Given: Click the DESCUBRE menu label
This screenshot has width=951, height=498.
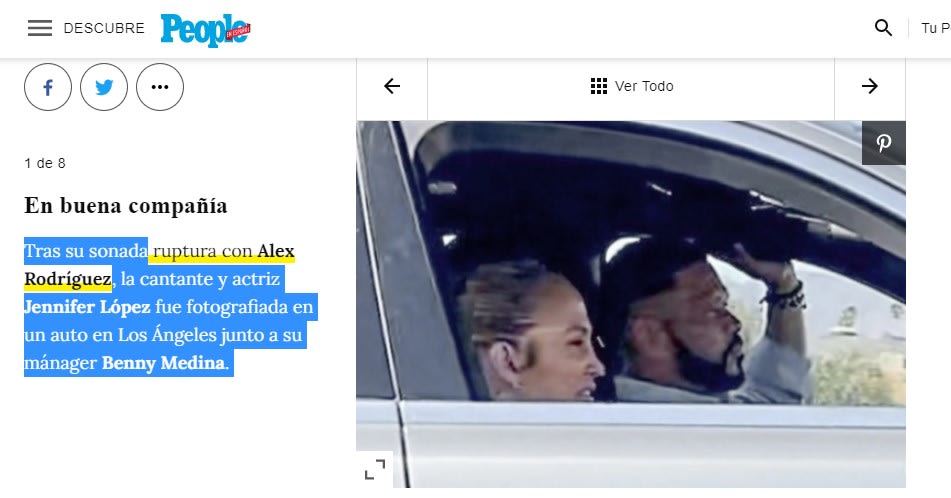Looking at the screenshot, I should (x=104, y=28).
